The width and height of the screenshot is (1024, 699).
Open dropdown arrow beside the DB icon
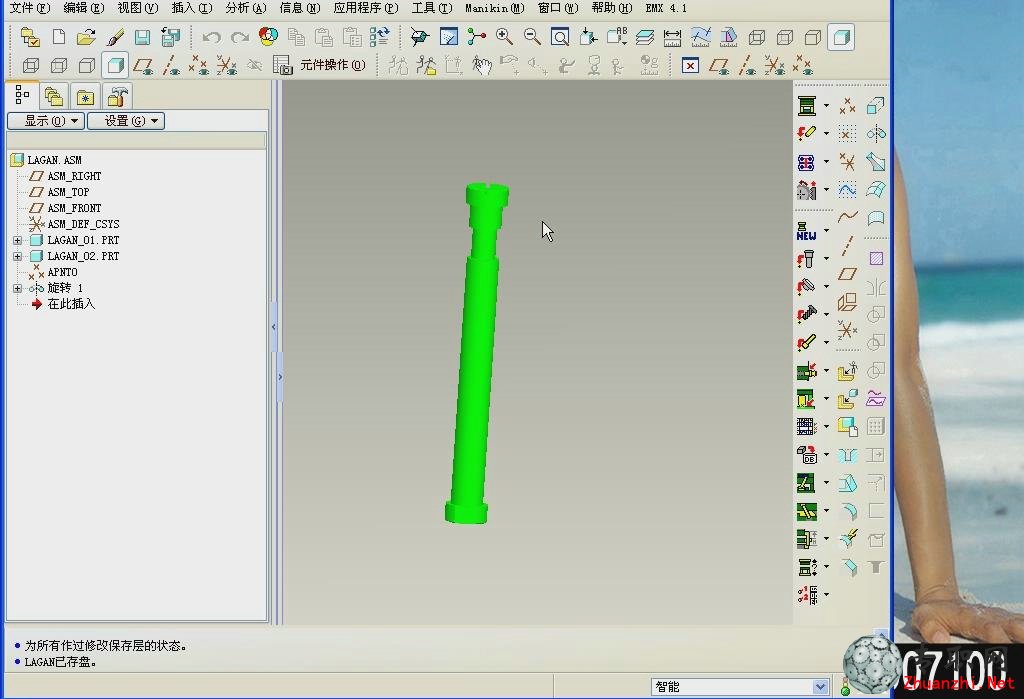coord(826,454)
